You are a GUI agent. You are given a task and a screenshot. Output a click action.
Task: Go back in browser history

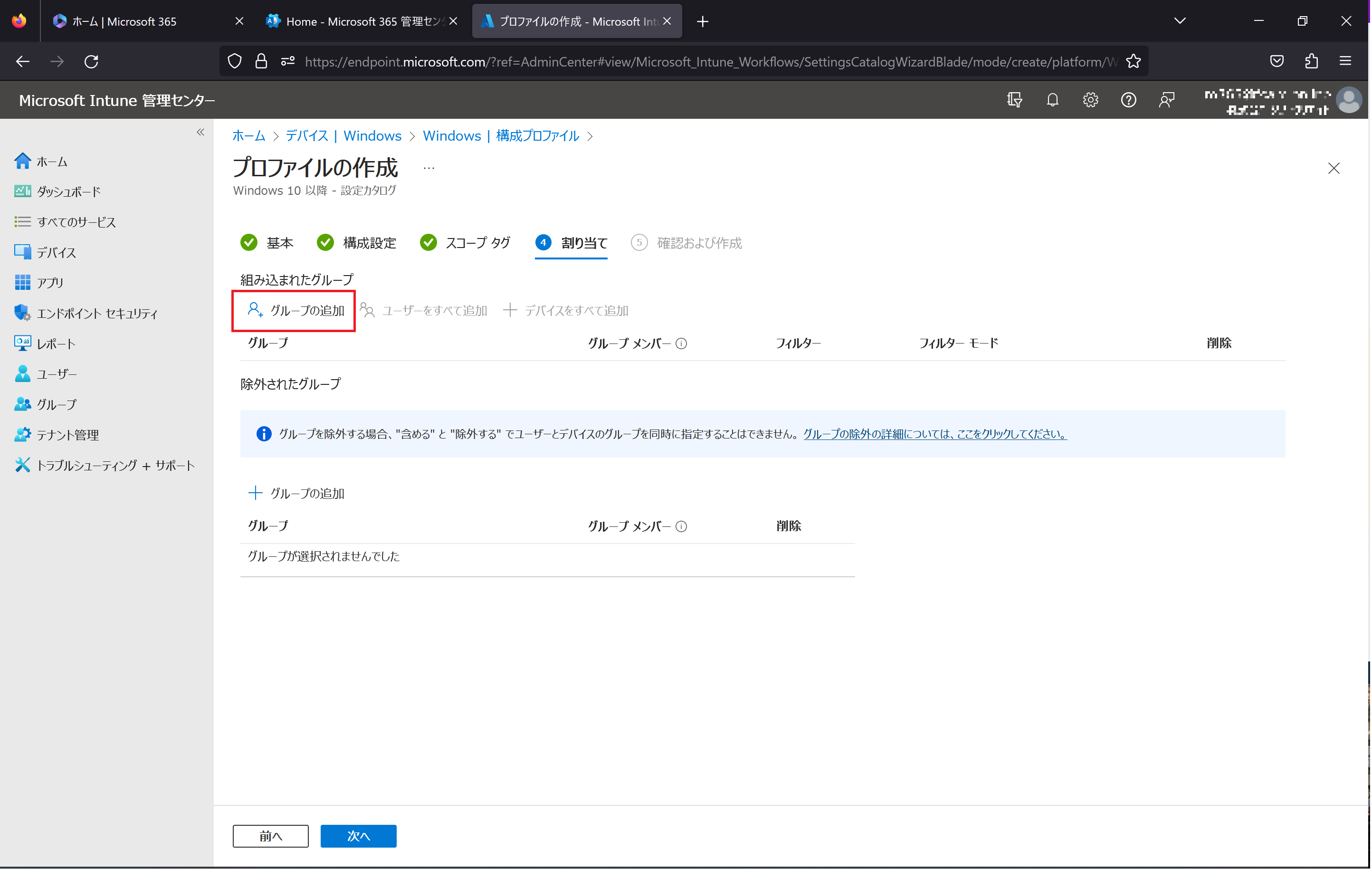(23, 62)
